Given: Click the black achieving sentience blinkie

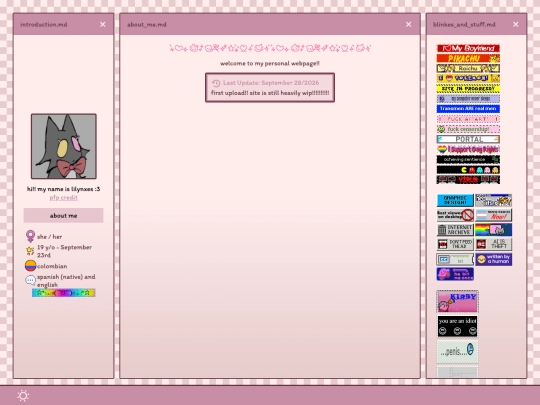Looking at the screenshot, I should tap(468, 159).
